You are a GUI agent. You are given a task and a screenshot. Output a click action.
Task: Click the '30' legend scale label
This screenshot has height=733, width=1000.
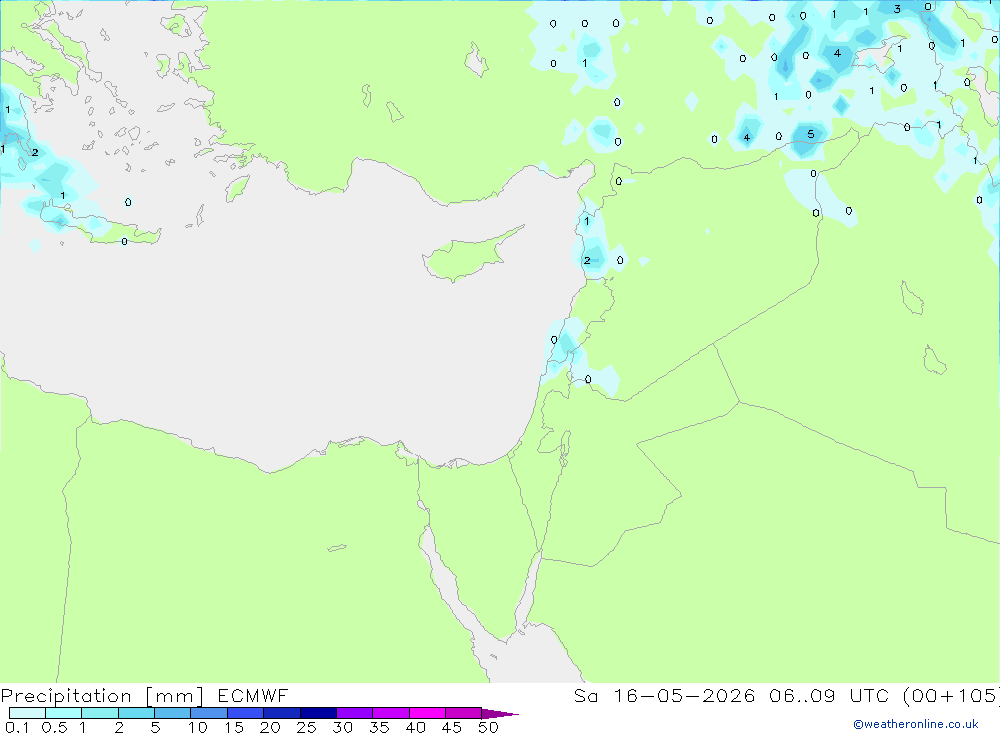pos(343,727)
